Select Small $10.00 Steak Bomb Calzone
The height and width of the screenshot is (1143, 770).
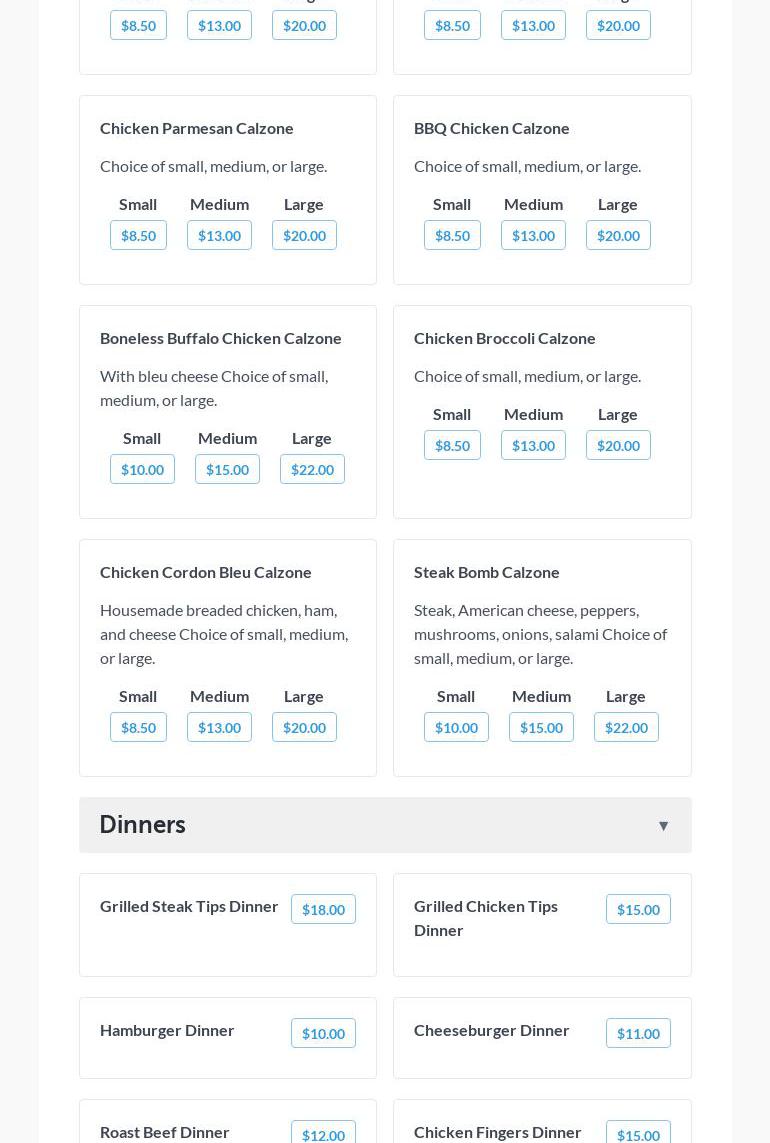(x=456, y=728)
